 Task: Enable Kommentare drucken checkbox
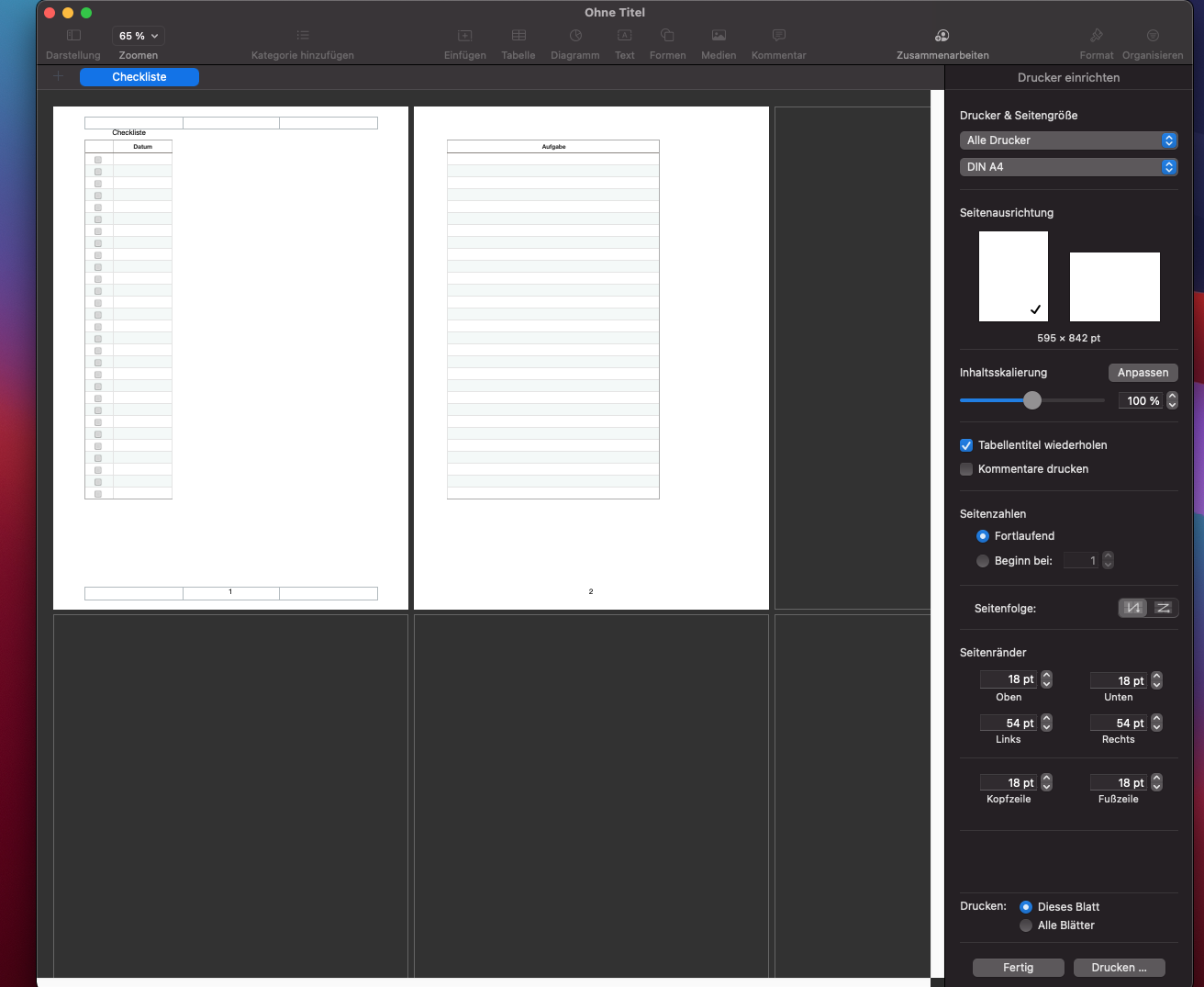966,469
